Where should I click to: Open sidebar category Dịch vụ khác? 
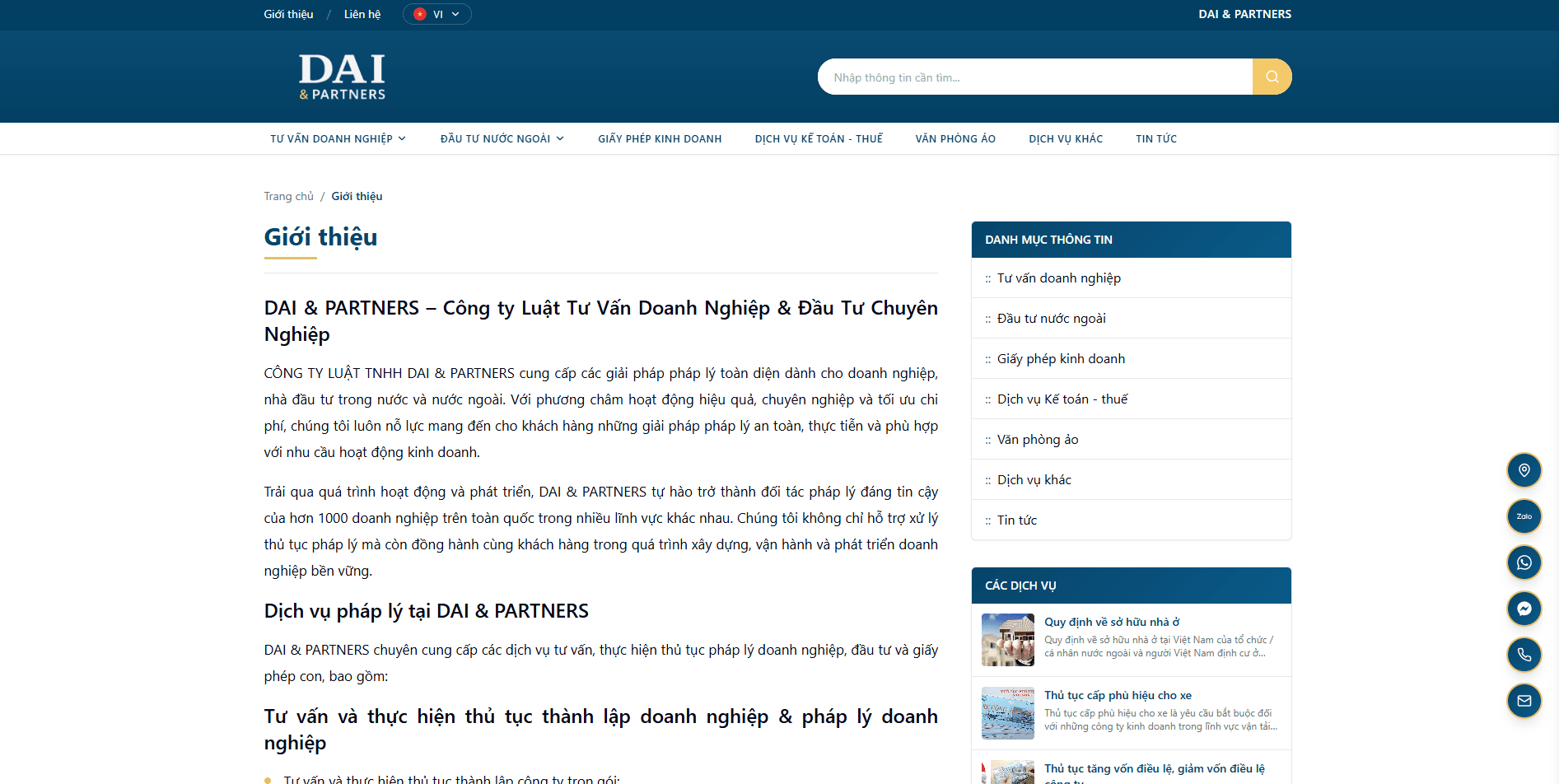pos(1132,480)
